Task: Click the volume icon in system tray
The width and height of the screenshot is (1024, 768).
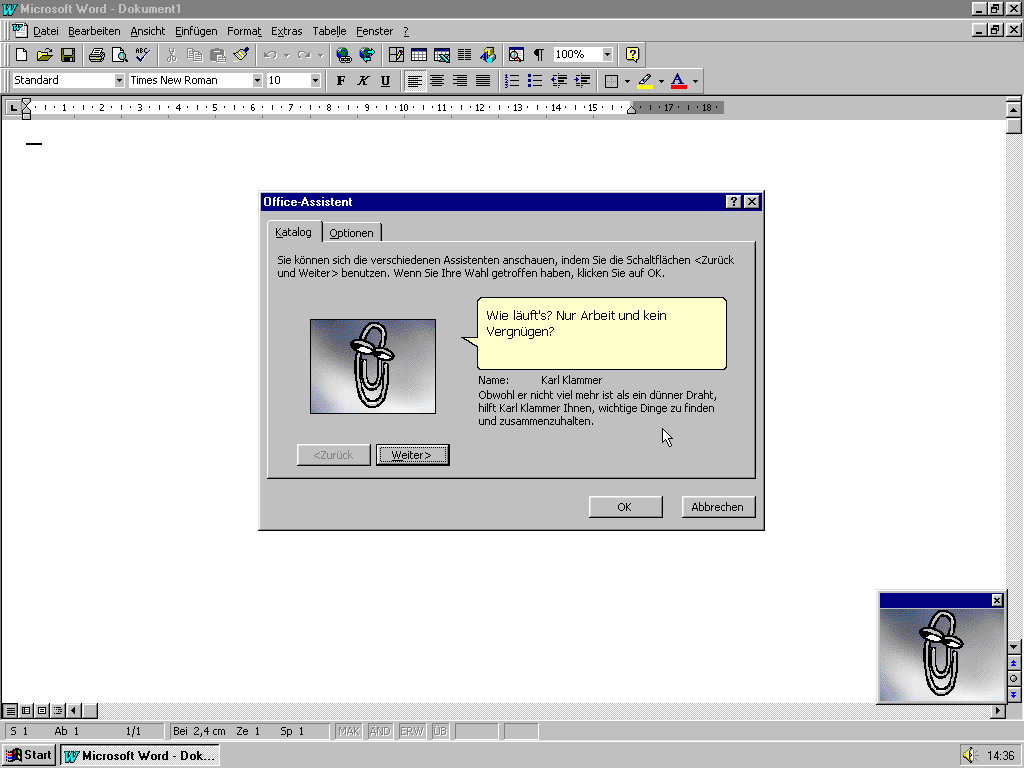Action: coord(969,756)
